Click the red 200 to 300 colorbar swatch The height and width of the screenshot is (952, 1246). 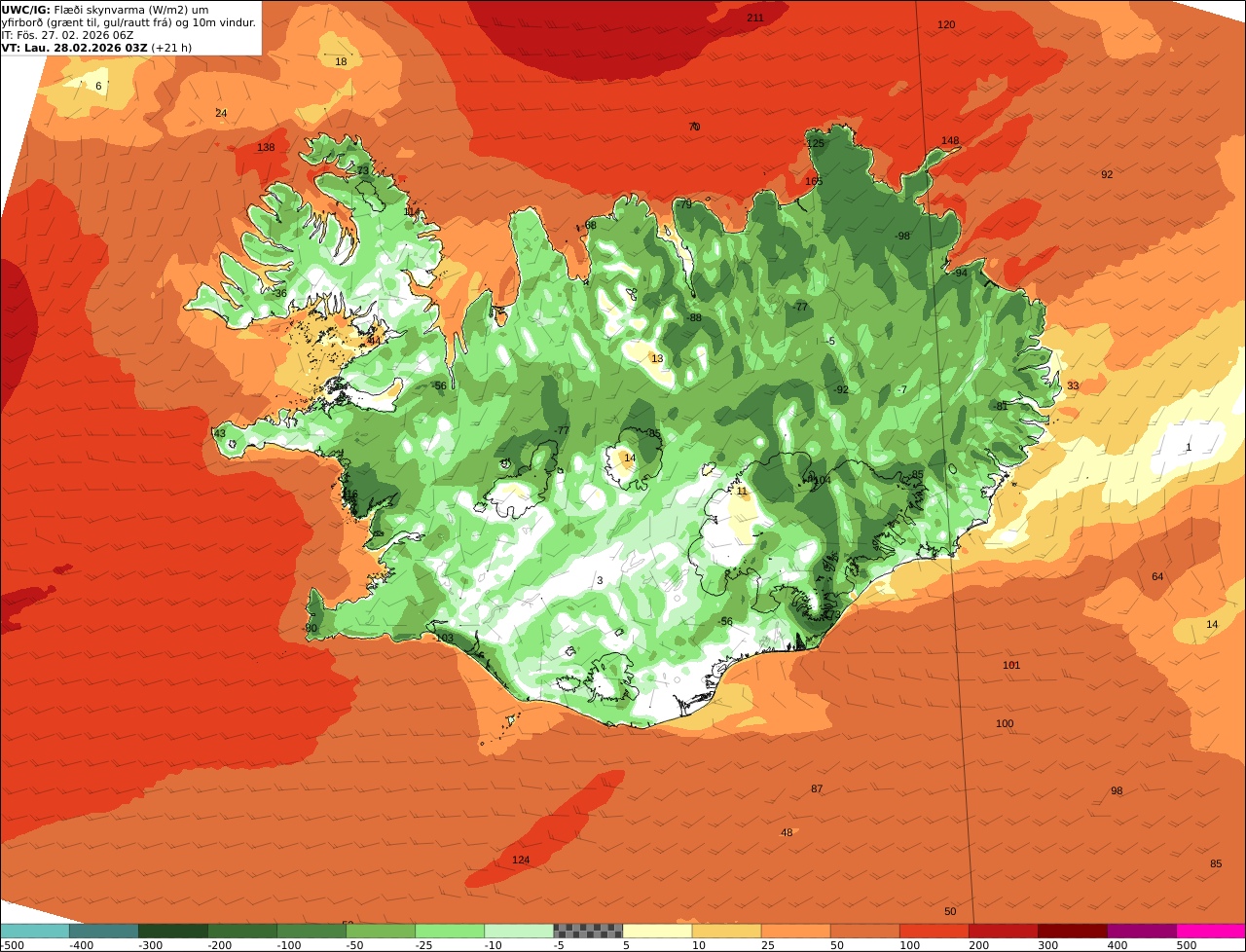1004,931
